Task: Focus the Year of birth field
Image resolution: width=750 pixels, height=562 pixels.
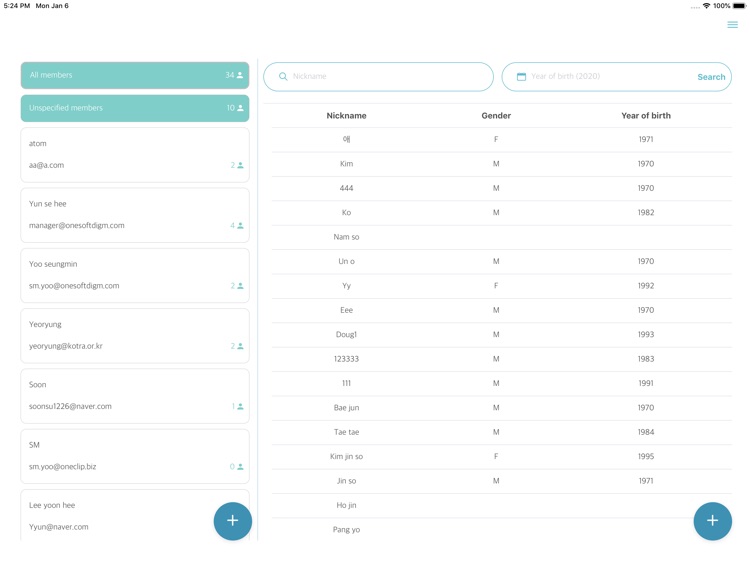Action: 617,77
